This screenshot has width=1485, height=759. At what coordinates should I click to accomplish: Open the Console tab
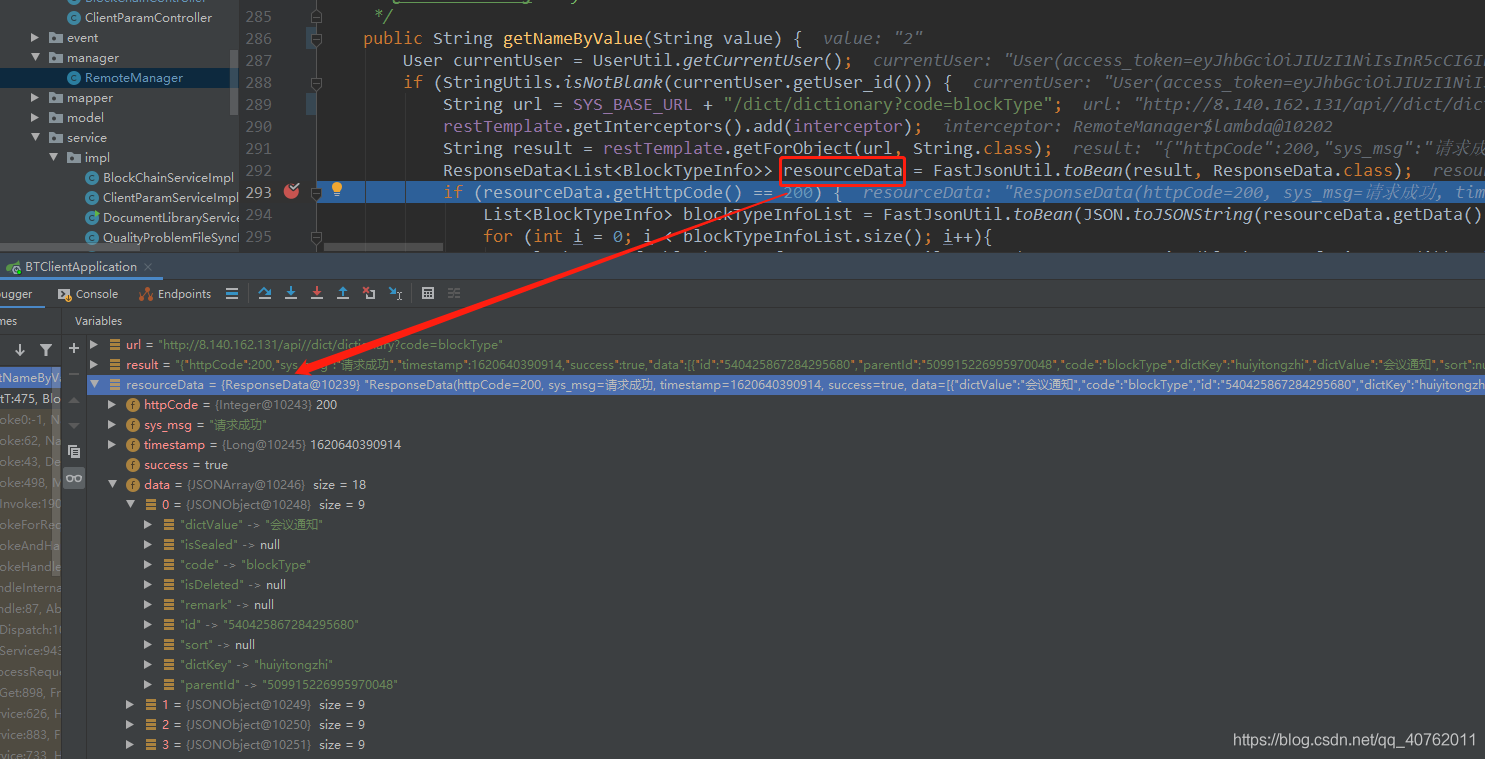coord(88,294)
